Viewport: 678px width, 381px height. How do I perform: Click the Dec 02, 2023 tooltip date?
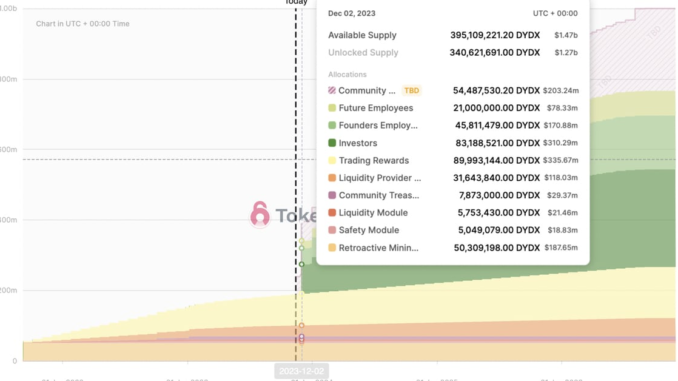pyautogui.click(x=352, y=13)
